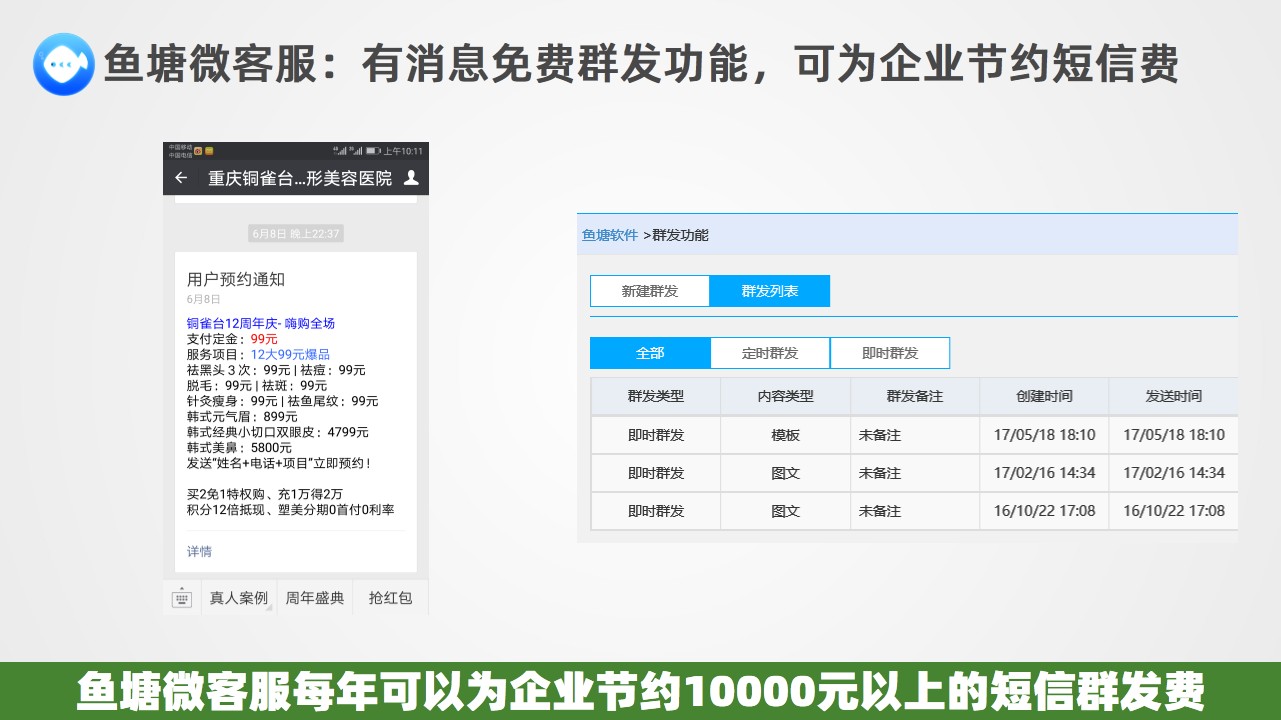Open the 抢红包 bottom menu
The width and height of the screenshot is (1281, 720).
point(390,598)
